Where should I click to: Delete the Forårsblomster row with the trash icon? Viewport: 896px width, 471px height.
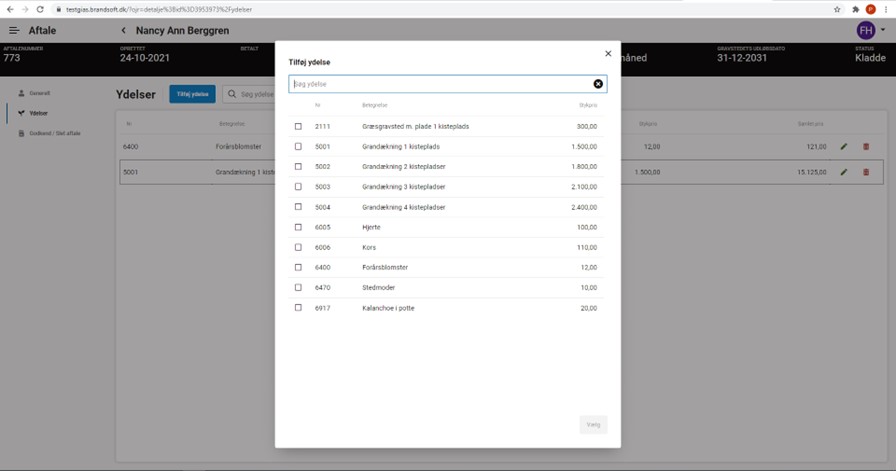tap(866, 147)
